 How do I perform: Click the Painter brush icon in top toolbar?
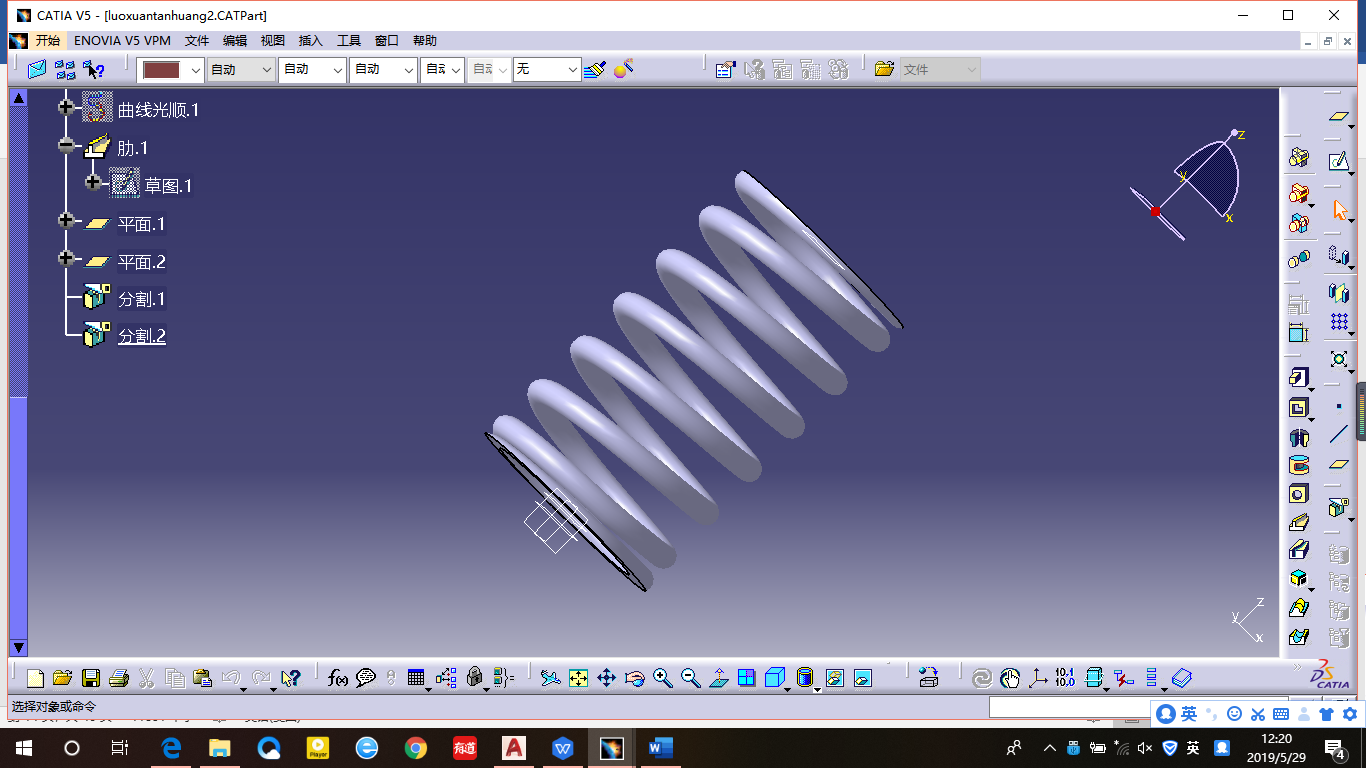point(595,69)
